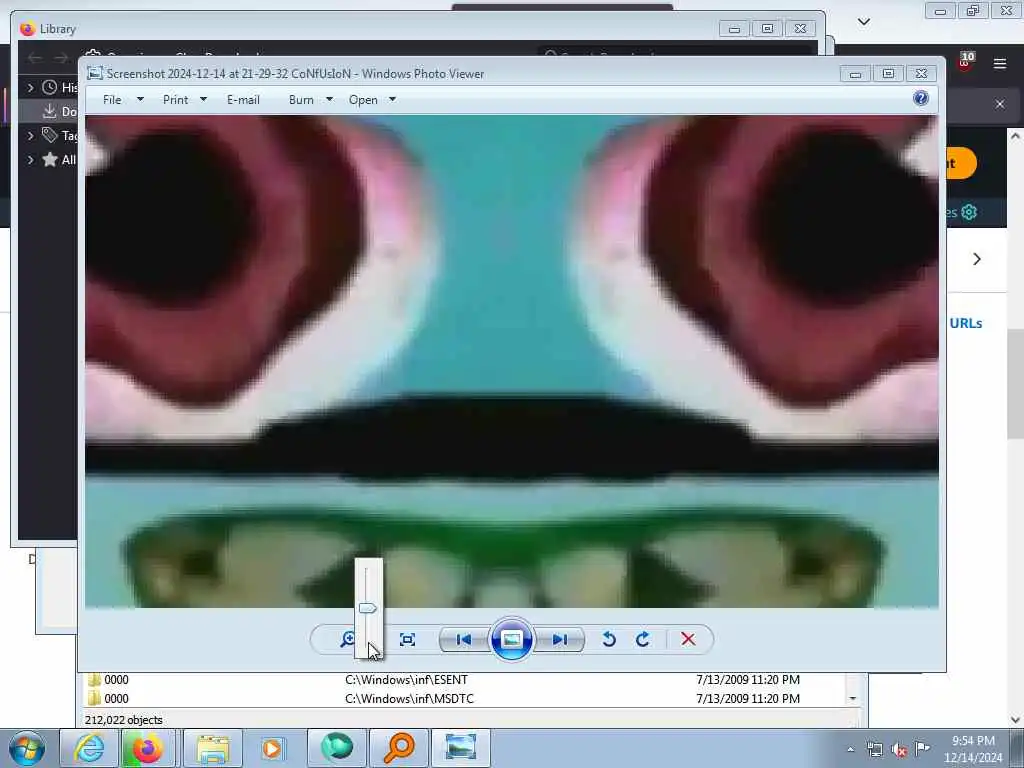1024x768 pixels.
Task: Click C:\Windows\inf\ESENT path cell
Action: click(406, 680)
